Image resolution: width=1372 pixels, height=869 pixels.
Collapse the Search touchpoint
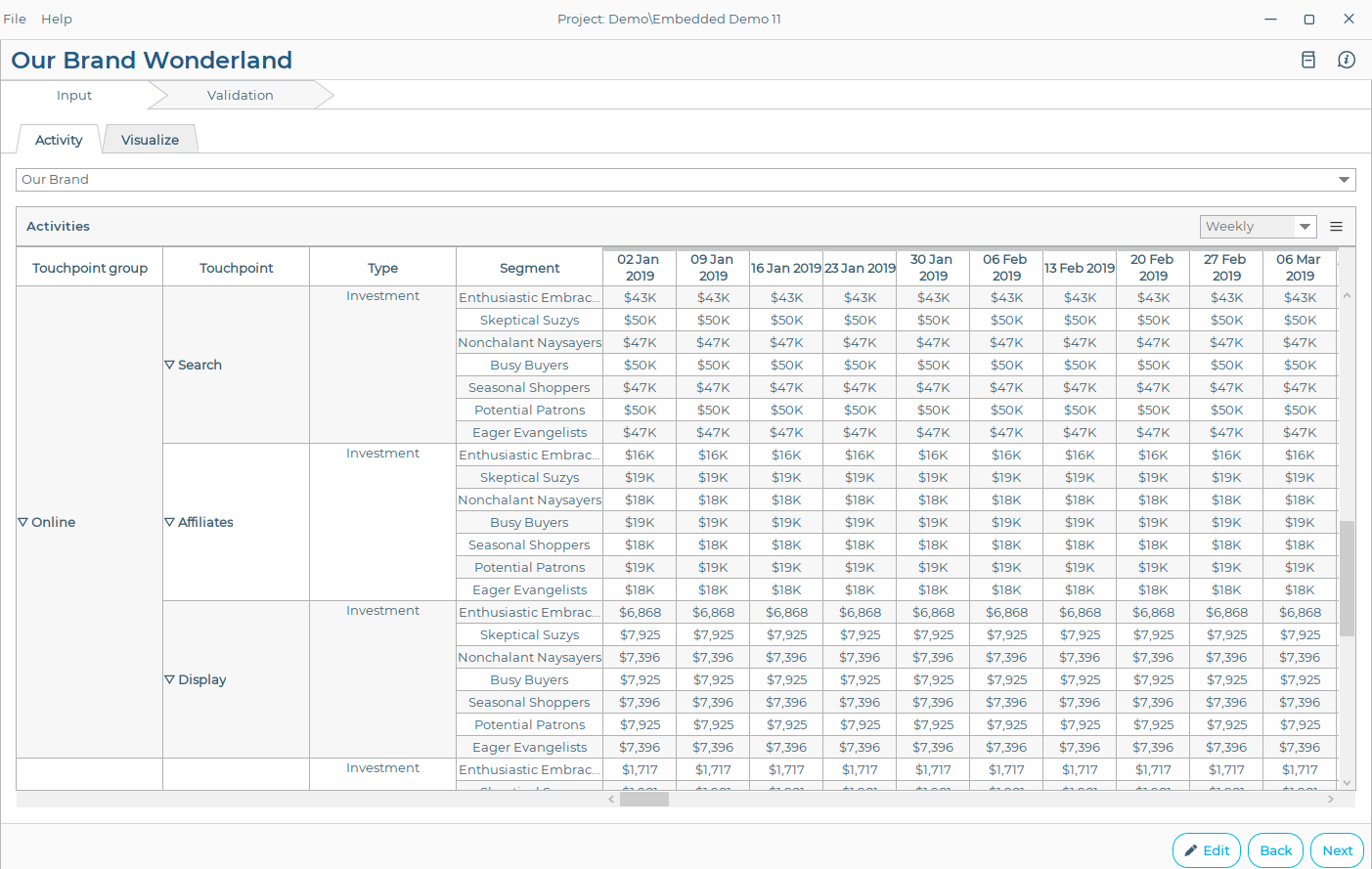(x=169, y=365)
